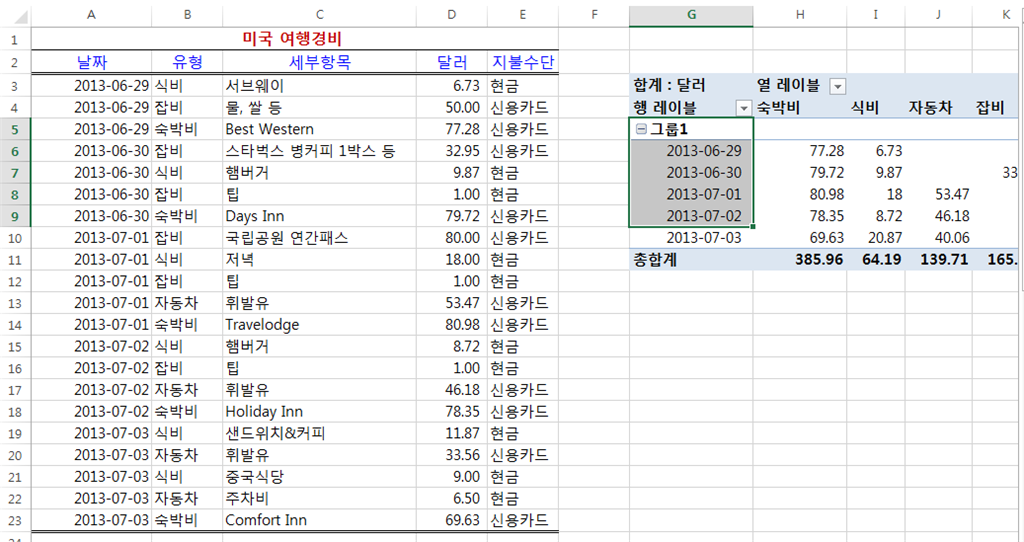Select the cell with value 32.95
The height and width of the screenshot is (542, 1024).
pyautogui.click(x=452, y=151)
